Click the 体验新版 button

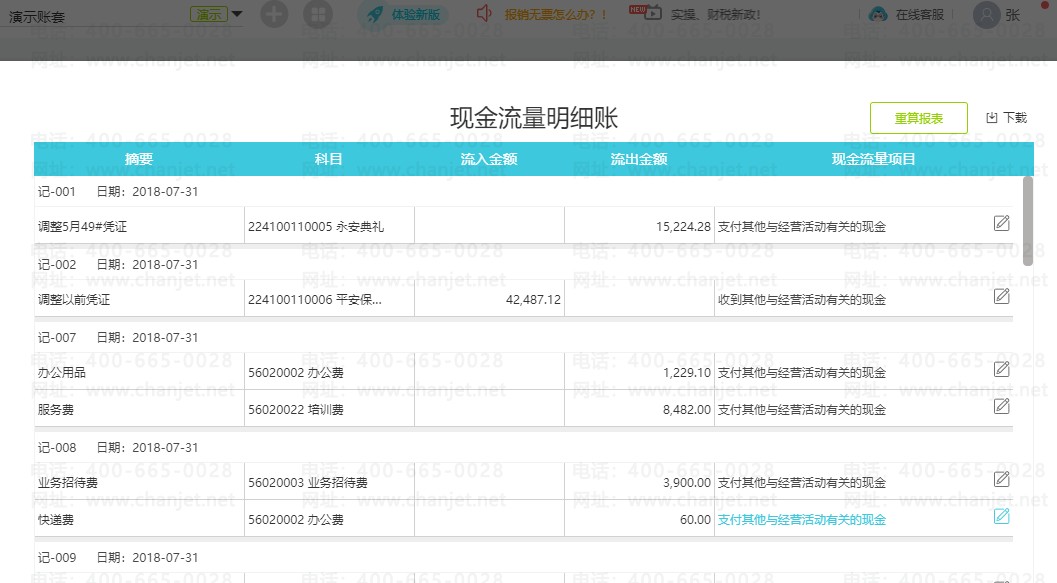pyautogui.click(x=403, y=14)
